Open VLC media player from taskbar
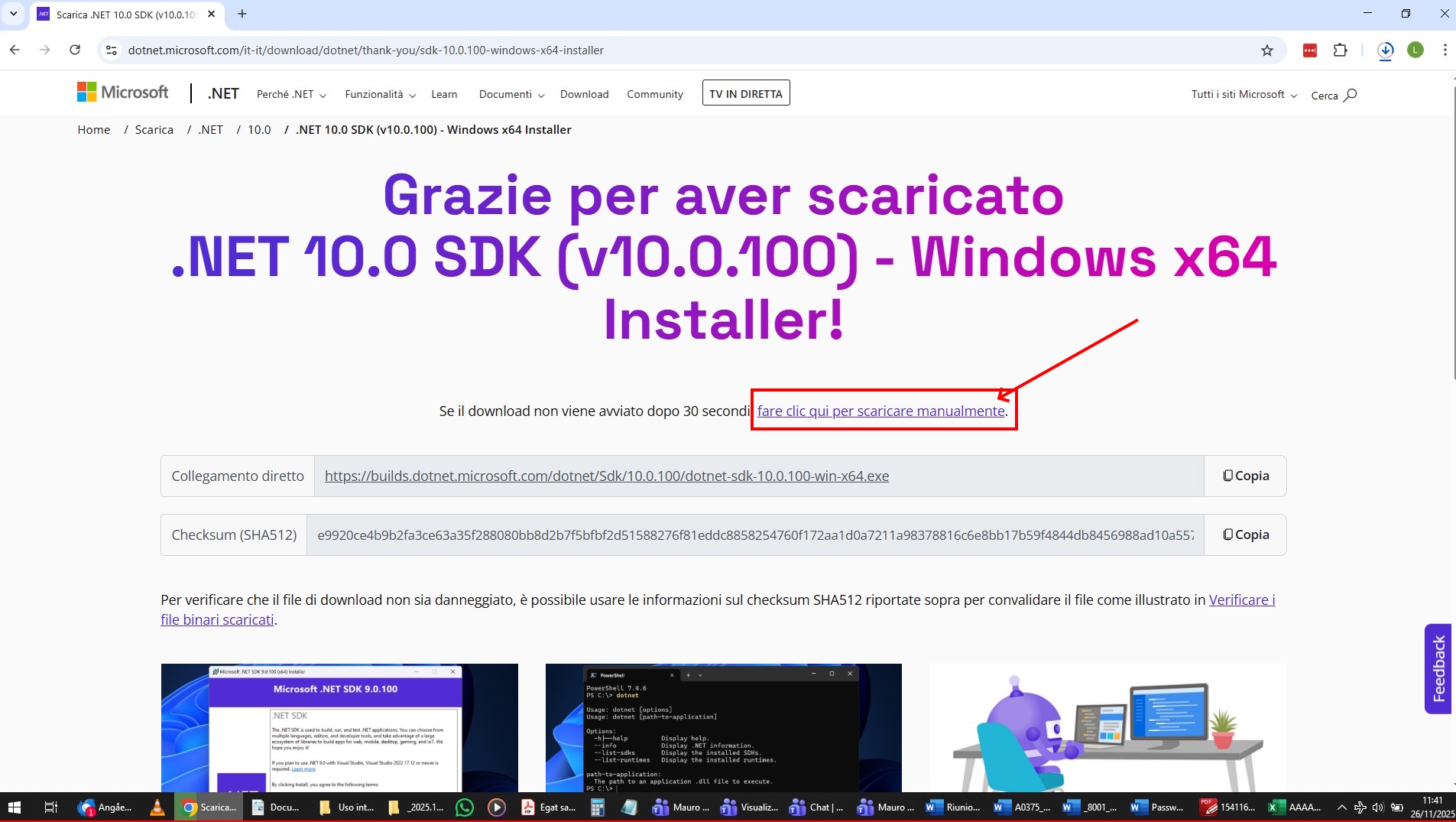 tap(157, 807)
